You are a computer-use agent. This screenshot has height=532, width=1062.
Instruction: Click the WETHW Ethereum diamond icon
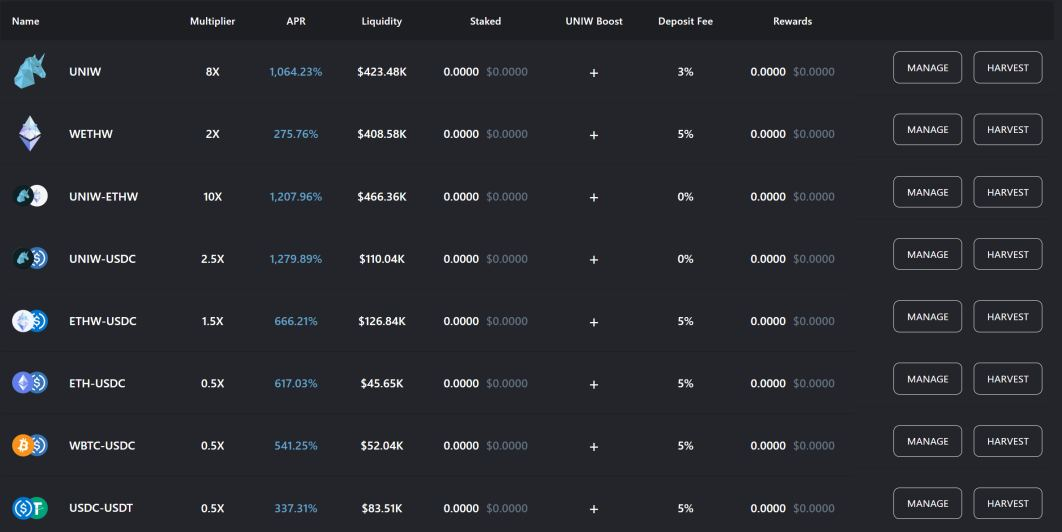[x=30, y=134]
